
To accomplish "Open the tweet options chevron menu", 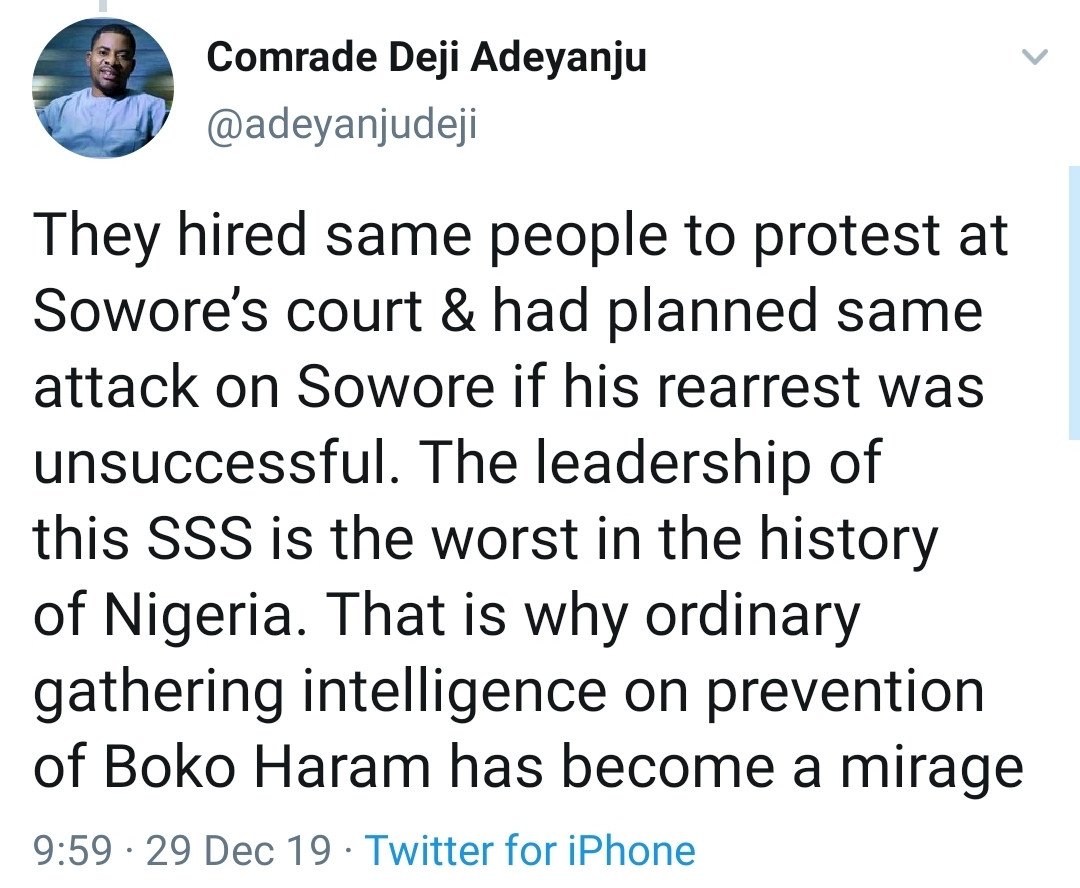I will tap(1035, 57).
